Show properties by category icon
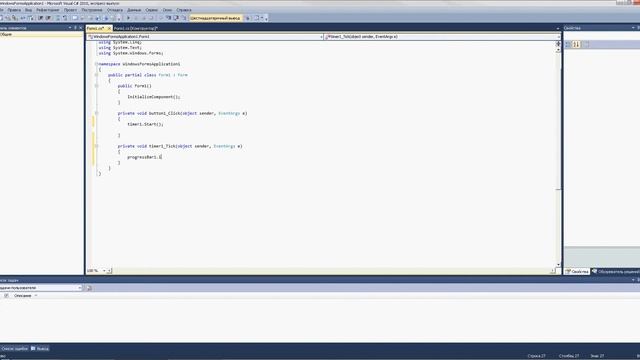Image resolution: width=640 pixels, height=360 pixels. 568,44
